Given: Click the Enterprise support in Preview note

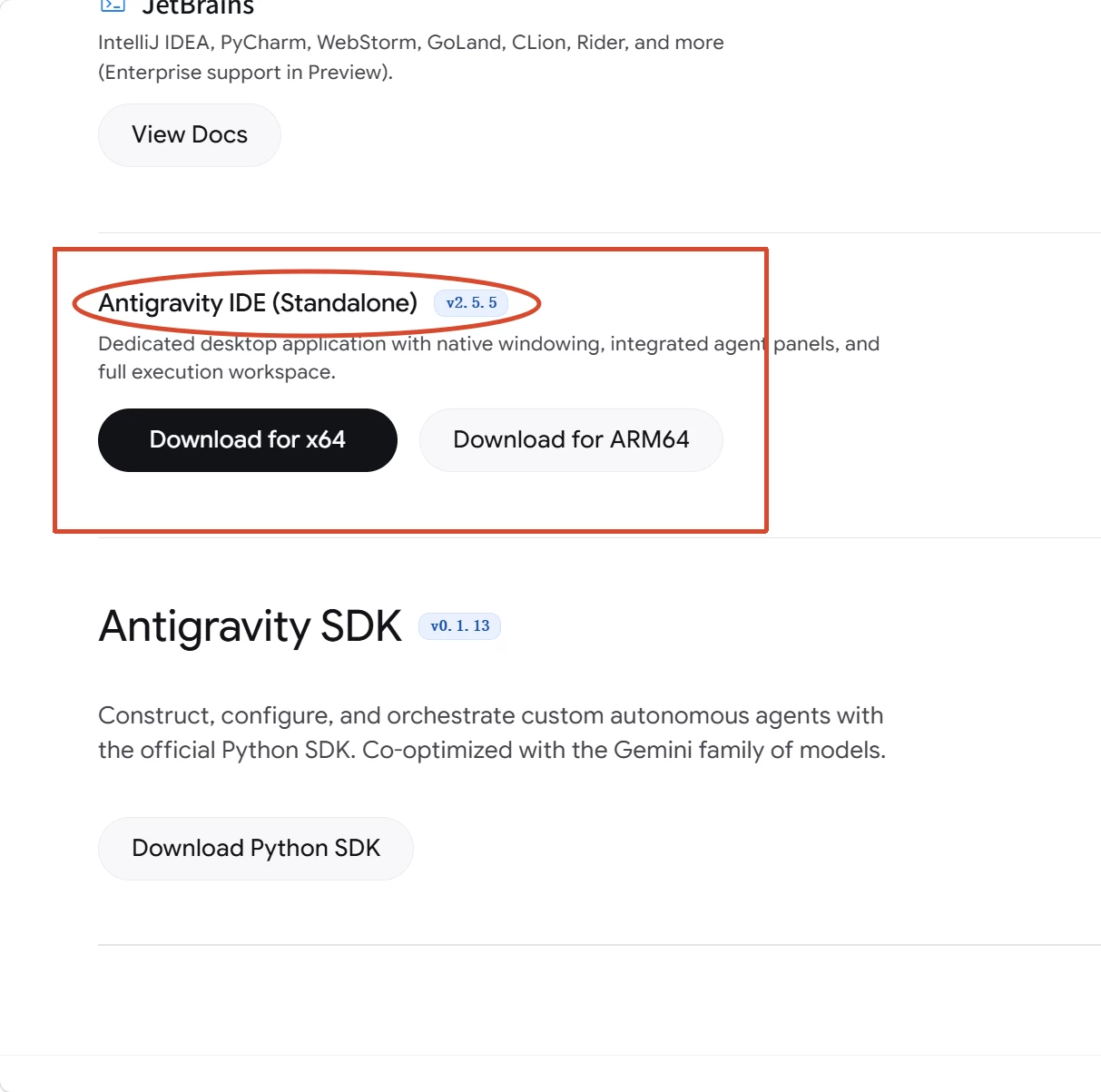Looking at the screenshot, I should (245, 73).
